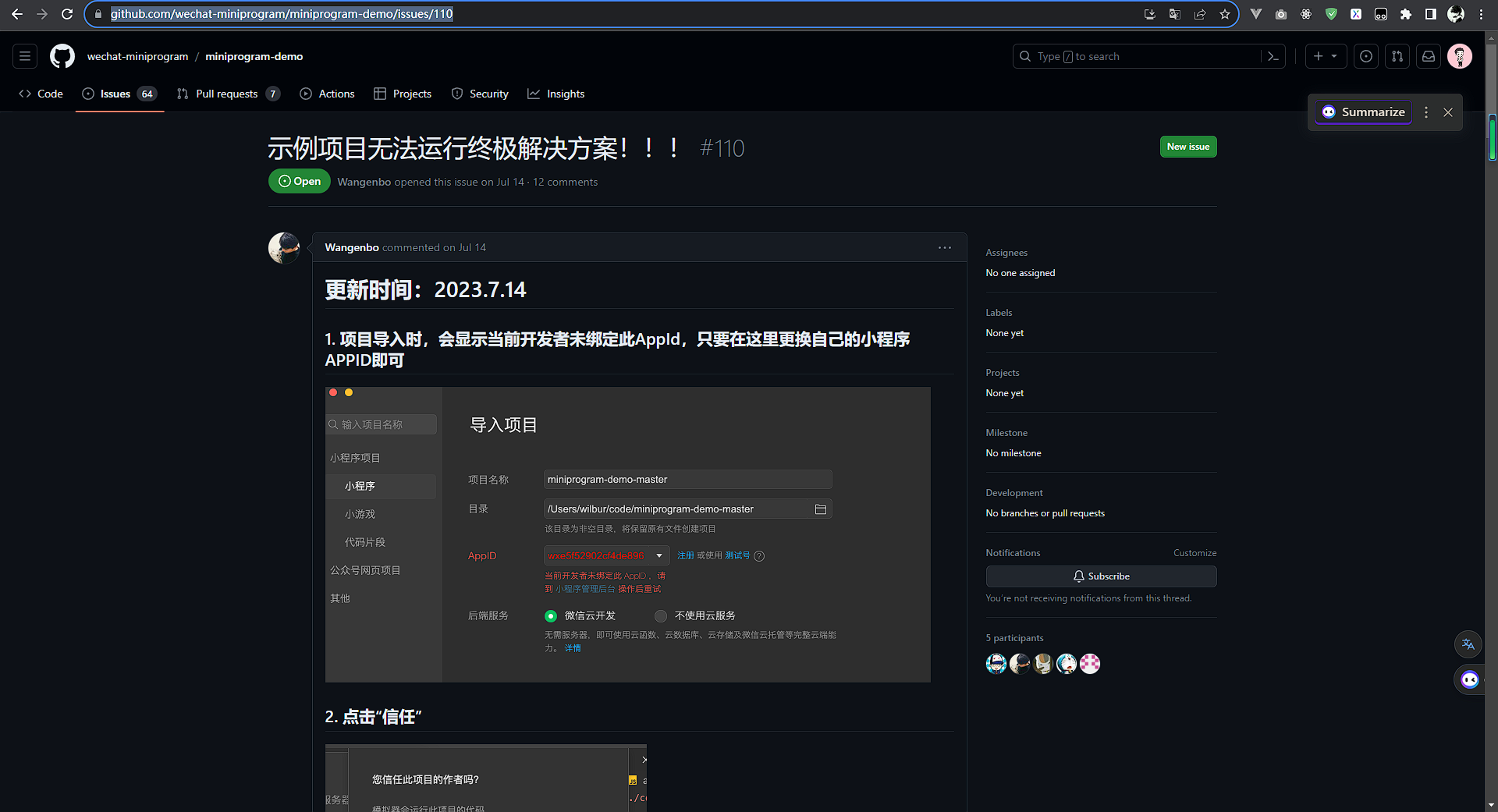Click the share page icon in address bar
This screenshot has width=1498, height=812.
point(1200,14)
